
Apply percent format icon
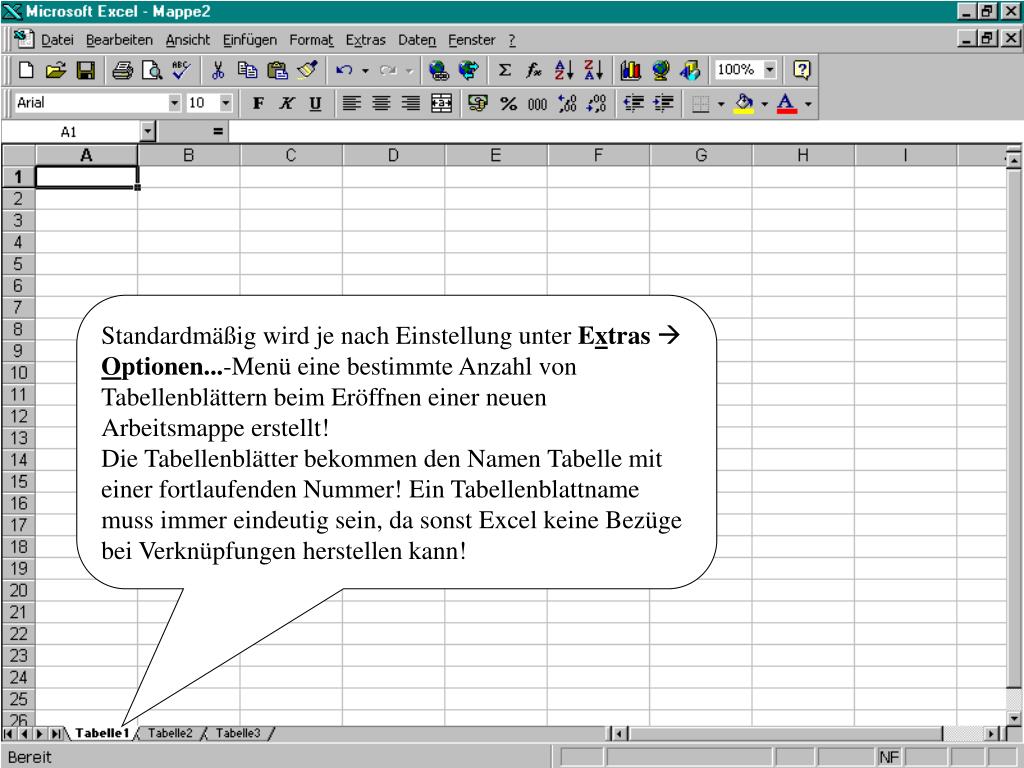click(508, 103)
